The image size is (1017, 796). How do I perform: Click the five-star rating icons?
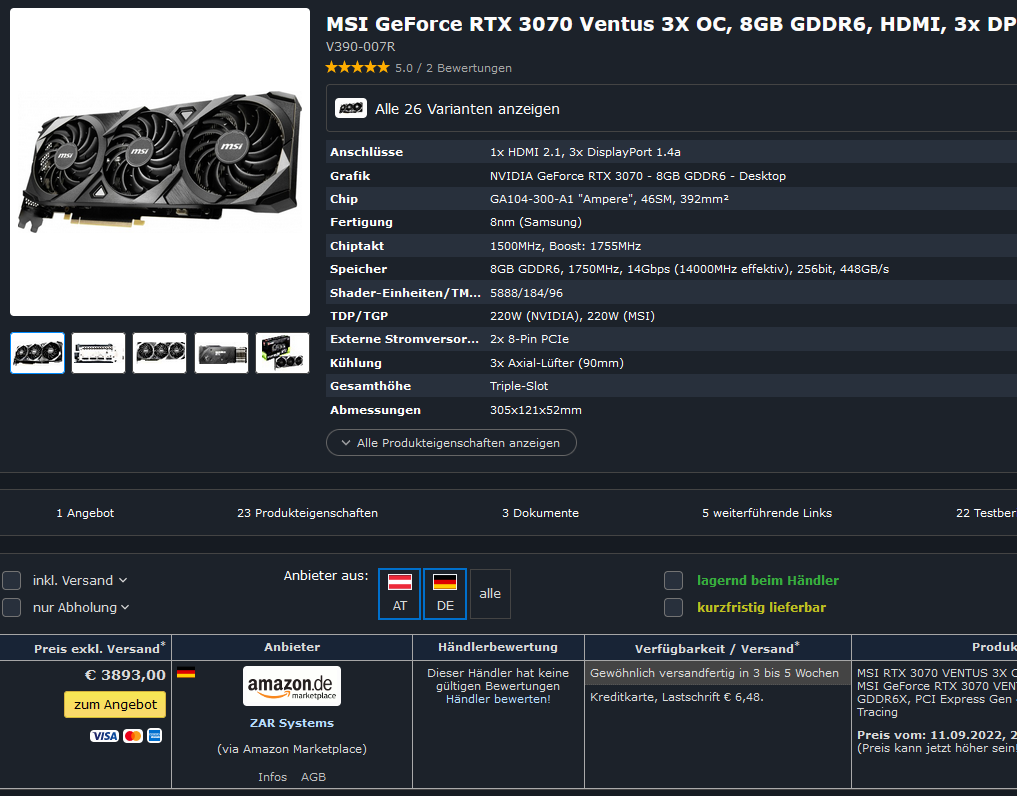(x=357, y=67)
